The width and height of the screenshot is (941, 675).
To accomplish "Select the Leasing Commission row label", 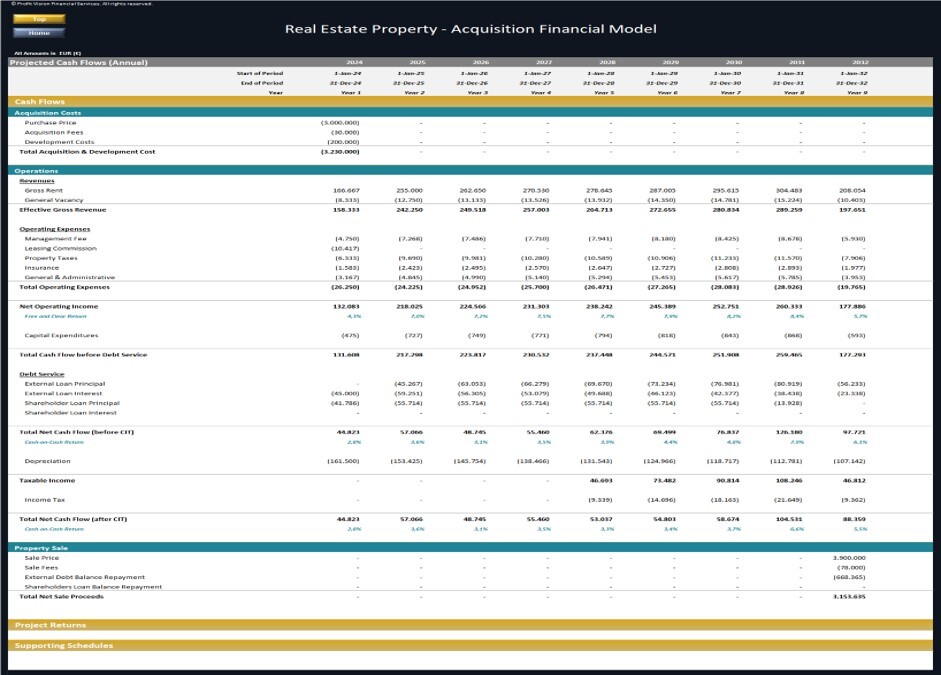I will (x=60, y=248).
